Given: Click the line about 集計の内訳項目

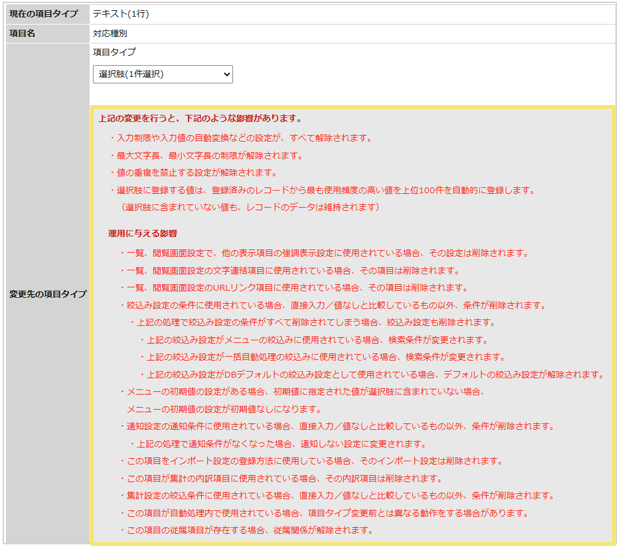Looking at the screenshot, I should (x=281, y=479).
